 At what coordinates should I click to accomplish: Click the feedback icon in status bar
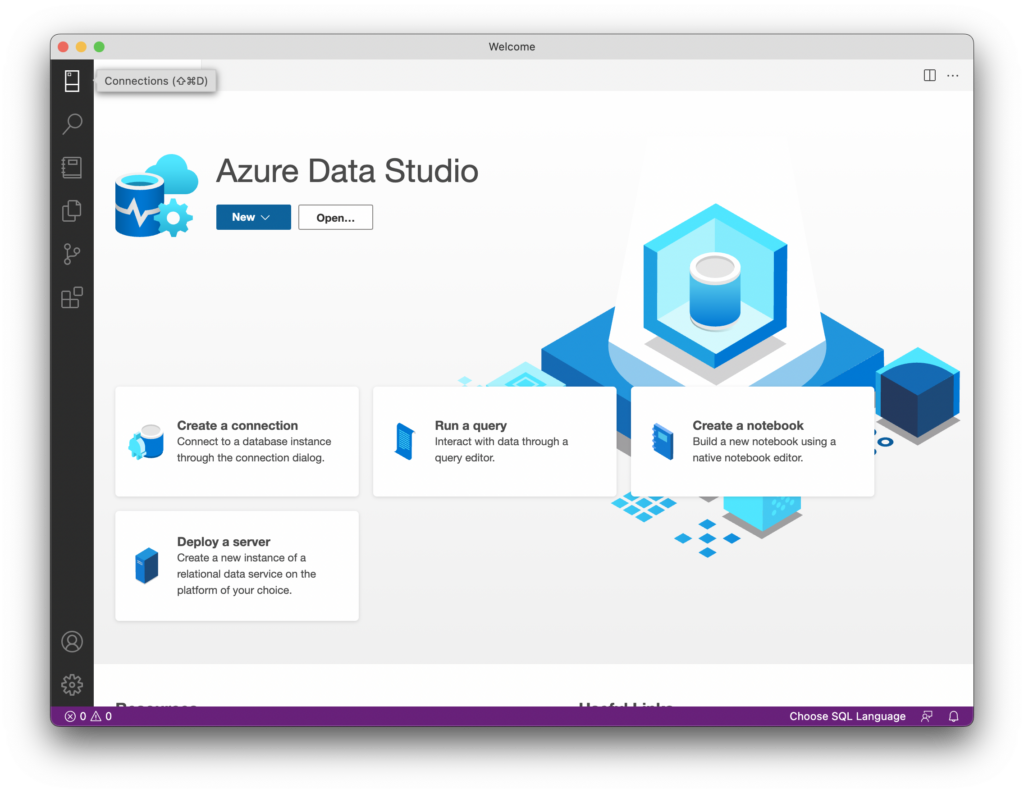tap(927, 716)
